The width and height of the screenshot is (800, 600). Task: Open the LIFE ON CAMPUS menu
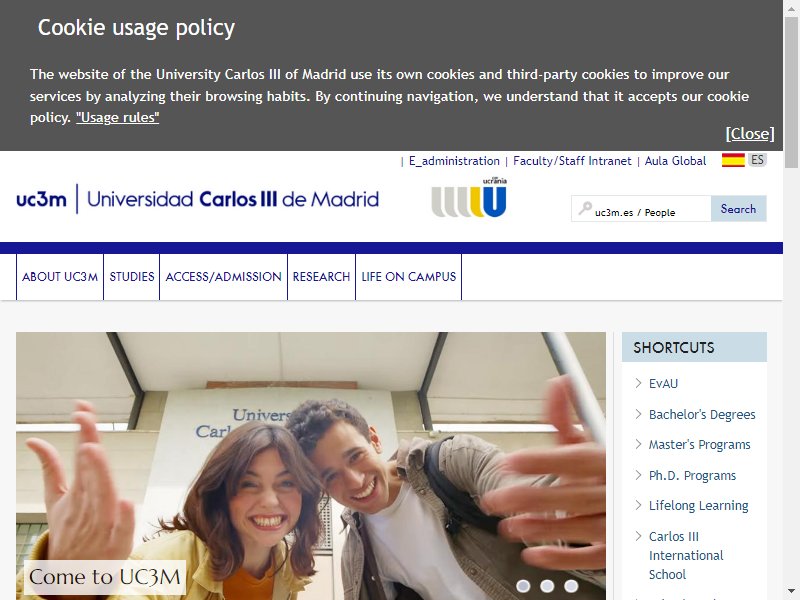coord(409,277)
